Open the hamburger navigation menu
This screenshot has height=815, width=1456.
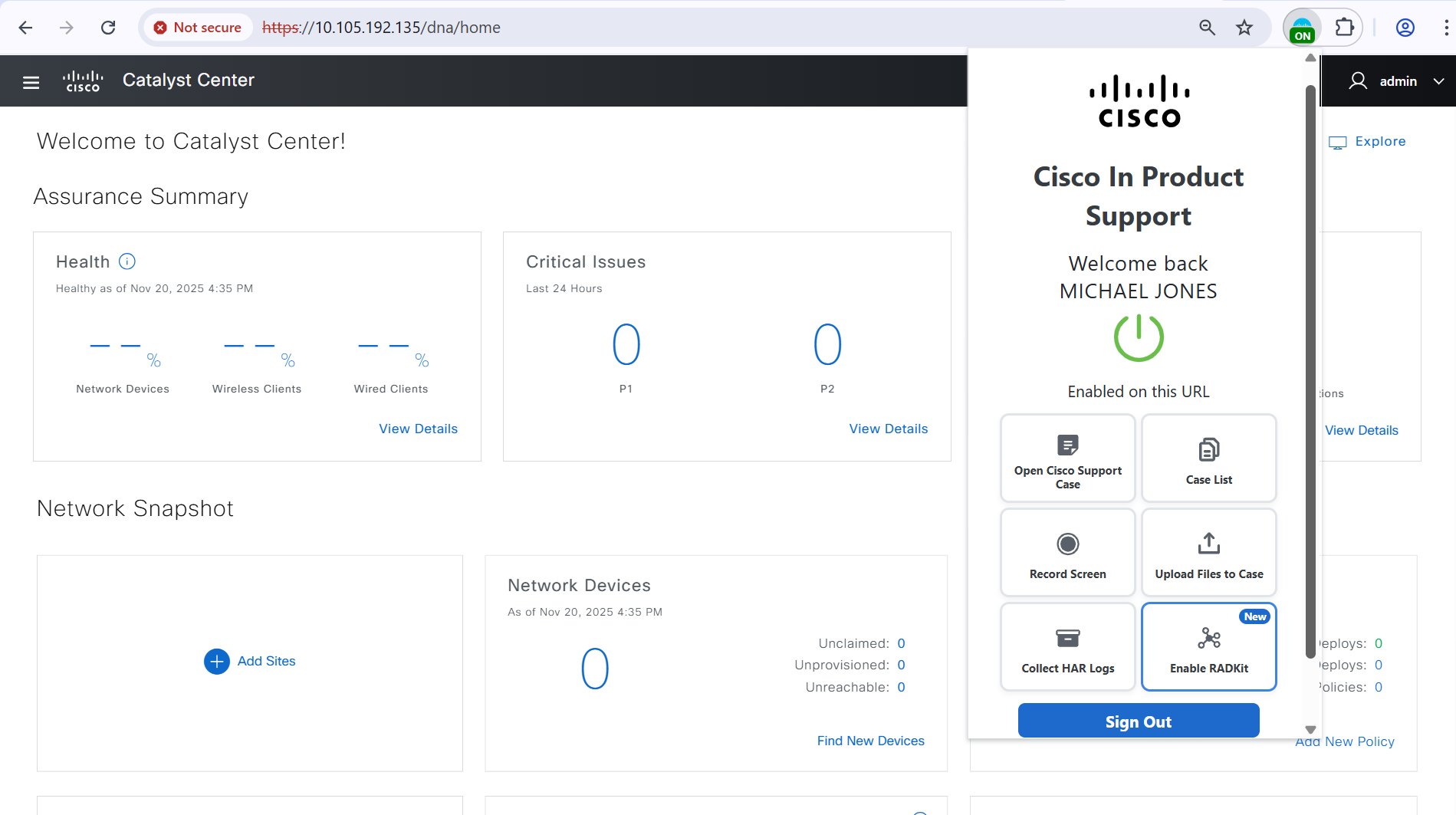click(x=31, y=82)
